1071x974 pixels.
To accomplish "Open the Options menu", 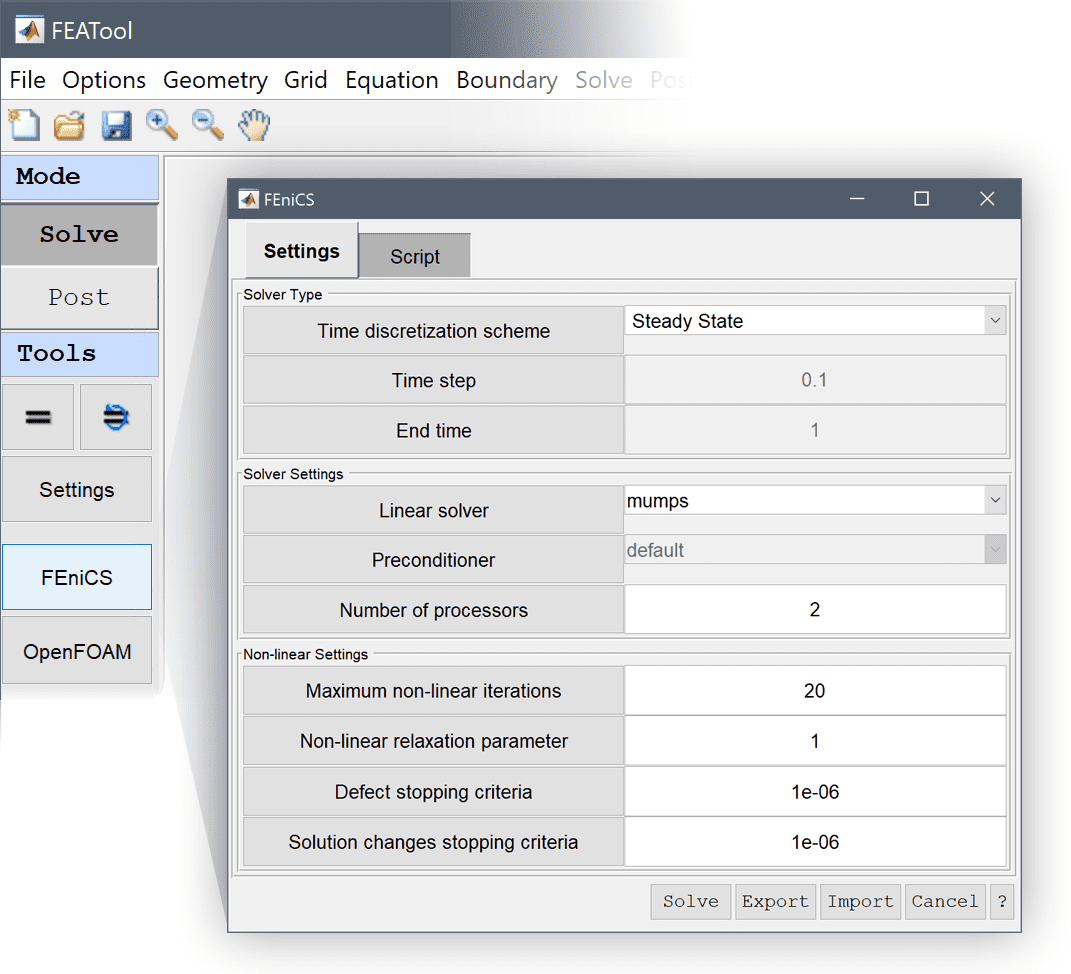I will point(104,80).
